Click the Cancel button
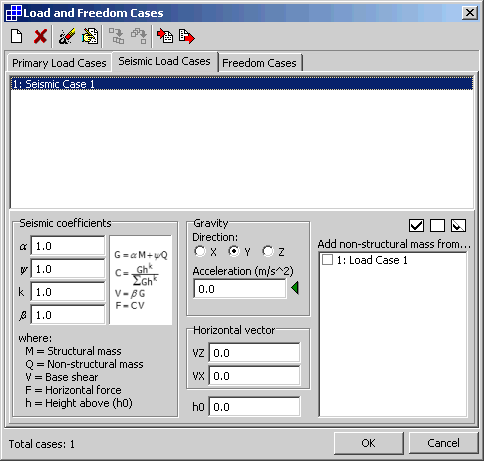 pos(443,443)
